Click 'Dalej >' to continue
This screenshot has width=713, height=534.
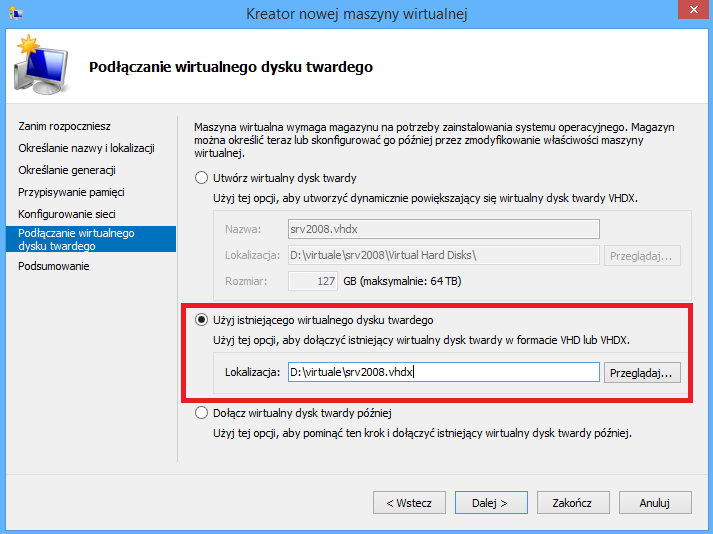(x=491, y=503)
